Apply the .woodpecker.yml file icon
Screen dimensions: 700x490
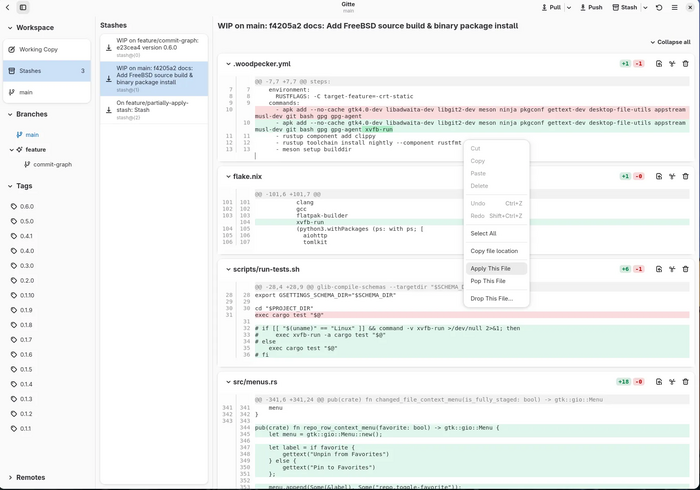659,64
